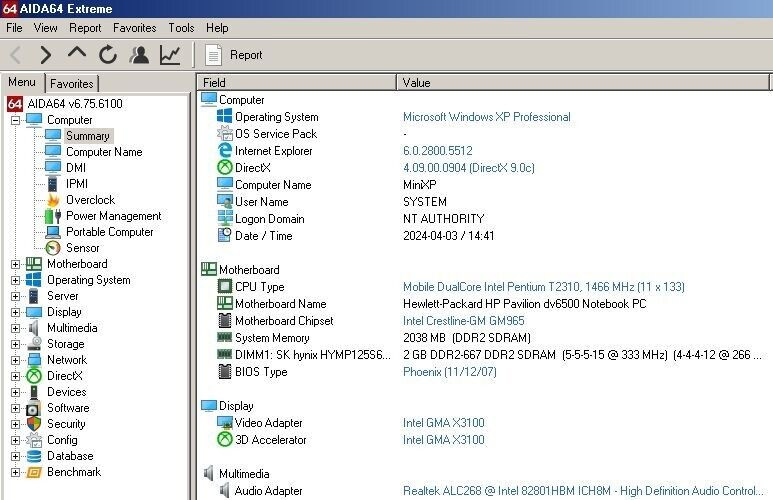
Task: Click the Benchmark icon in the tree
Action: coord(34,472)
